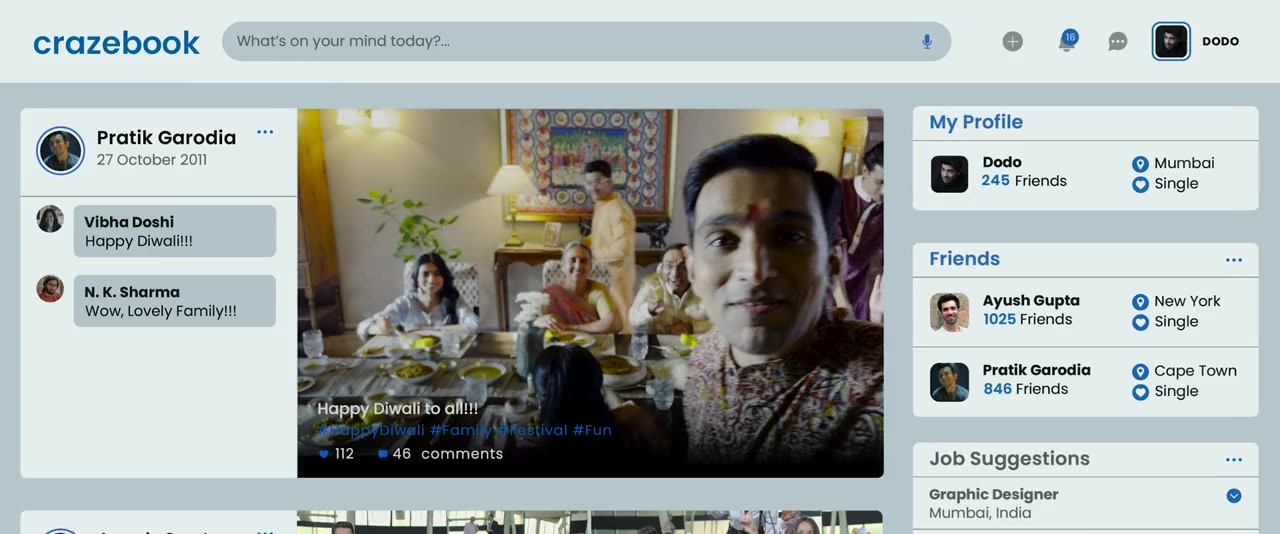Click the comment icon beside 46 comments
The width and height of the screenshot is (1280, 534).
click(x=382, y=454)
